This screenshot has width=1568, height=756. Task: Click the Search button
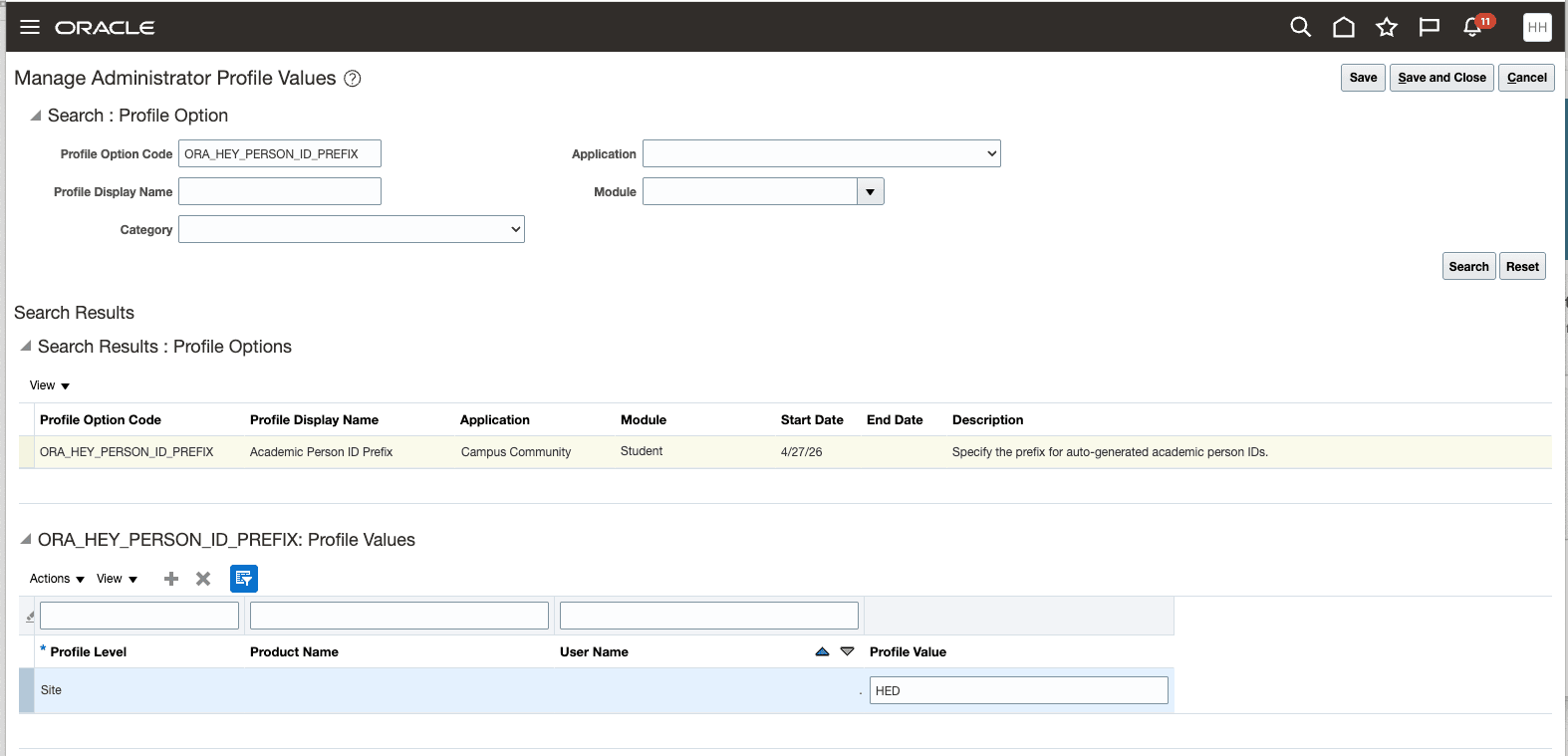point(1468,266)
